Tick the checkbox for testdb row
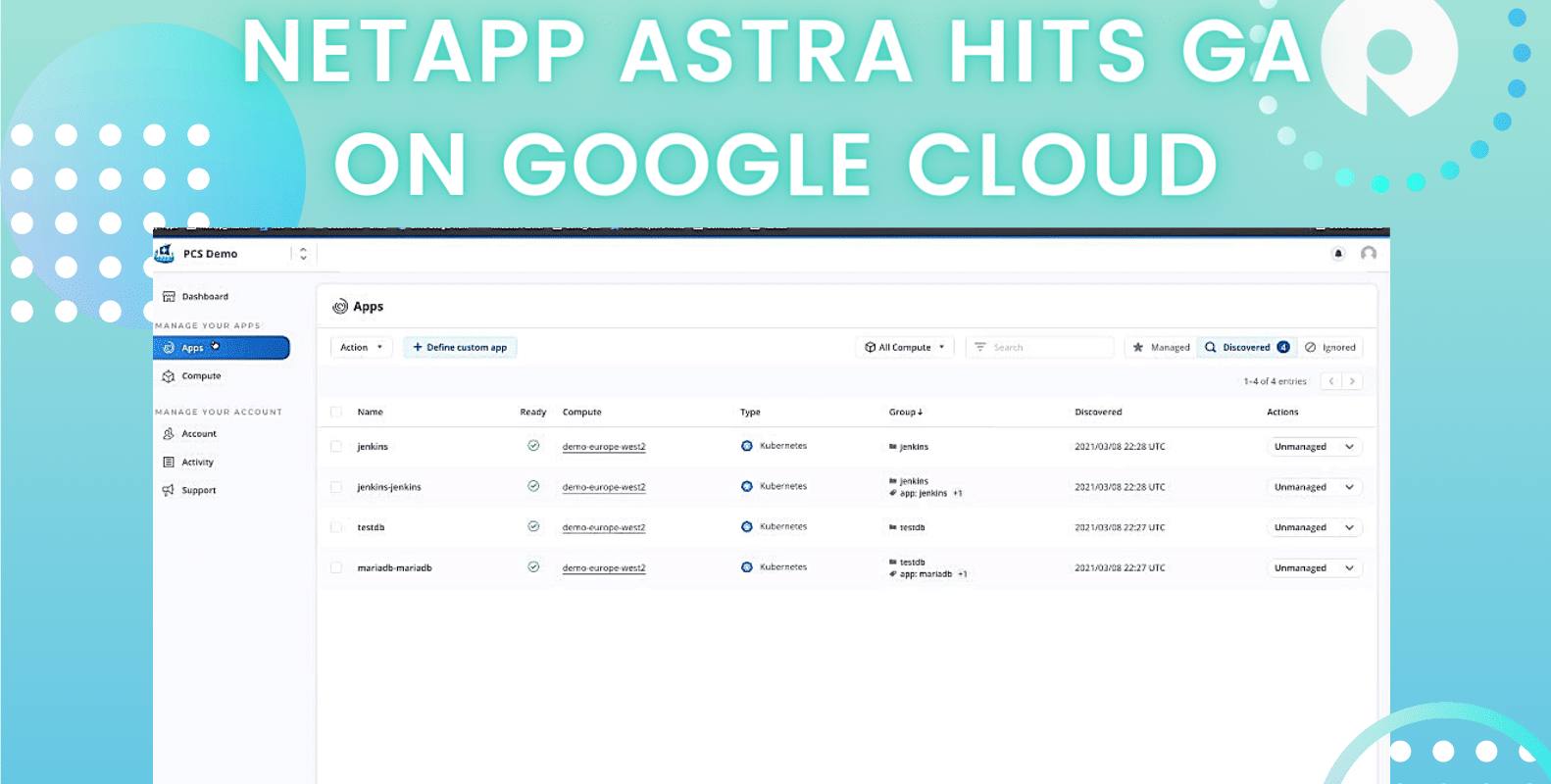Screen dimensions: 1551x784 point(336,527)
